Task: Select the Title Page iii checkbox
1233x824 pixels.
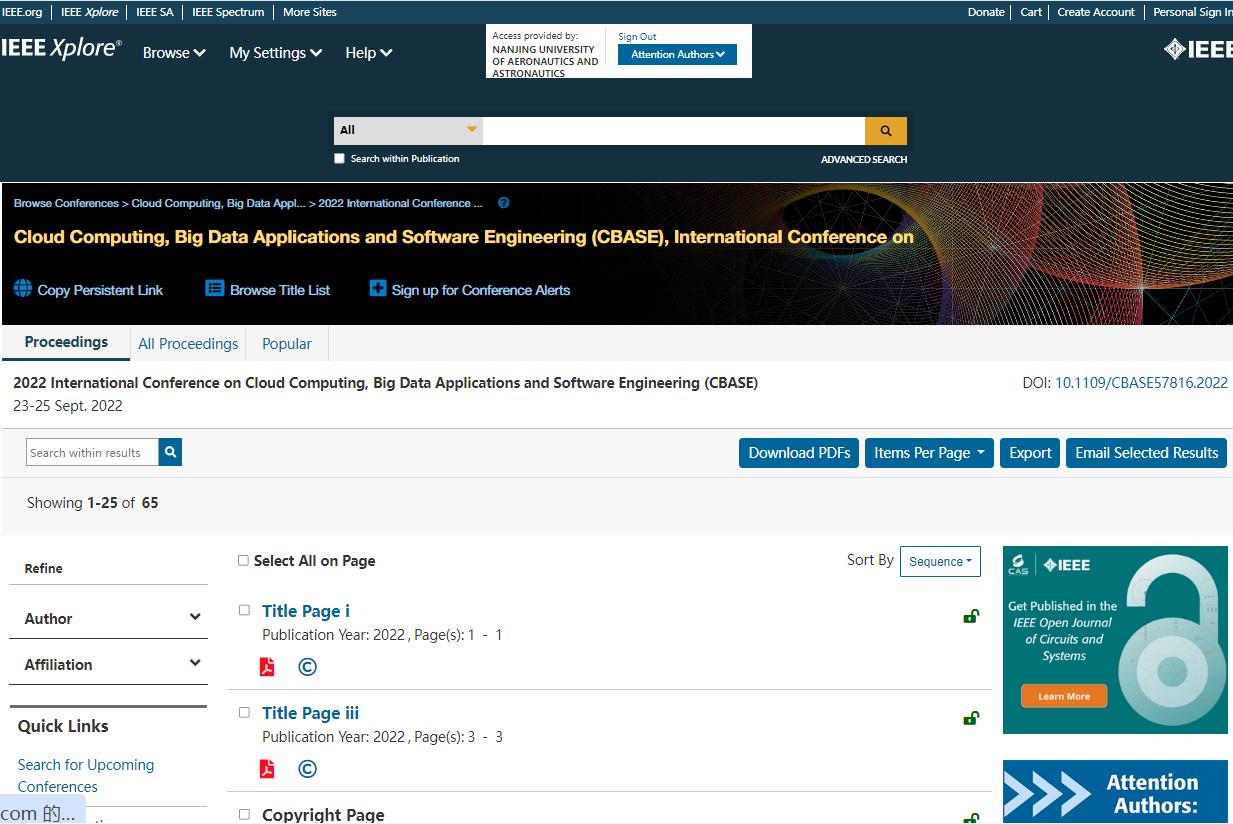Action: pyautogui.click(x=244, y=712)
